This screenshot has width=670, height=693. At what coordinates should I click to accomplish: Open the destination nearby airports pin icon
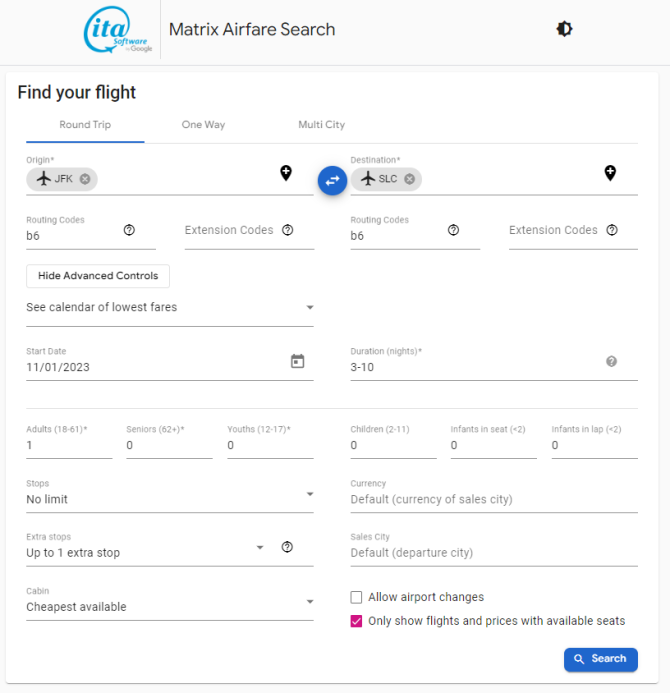pyautogui.click(x=610, y=173)
